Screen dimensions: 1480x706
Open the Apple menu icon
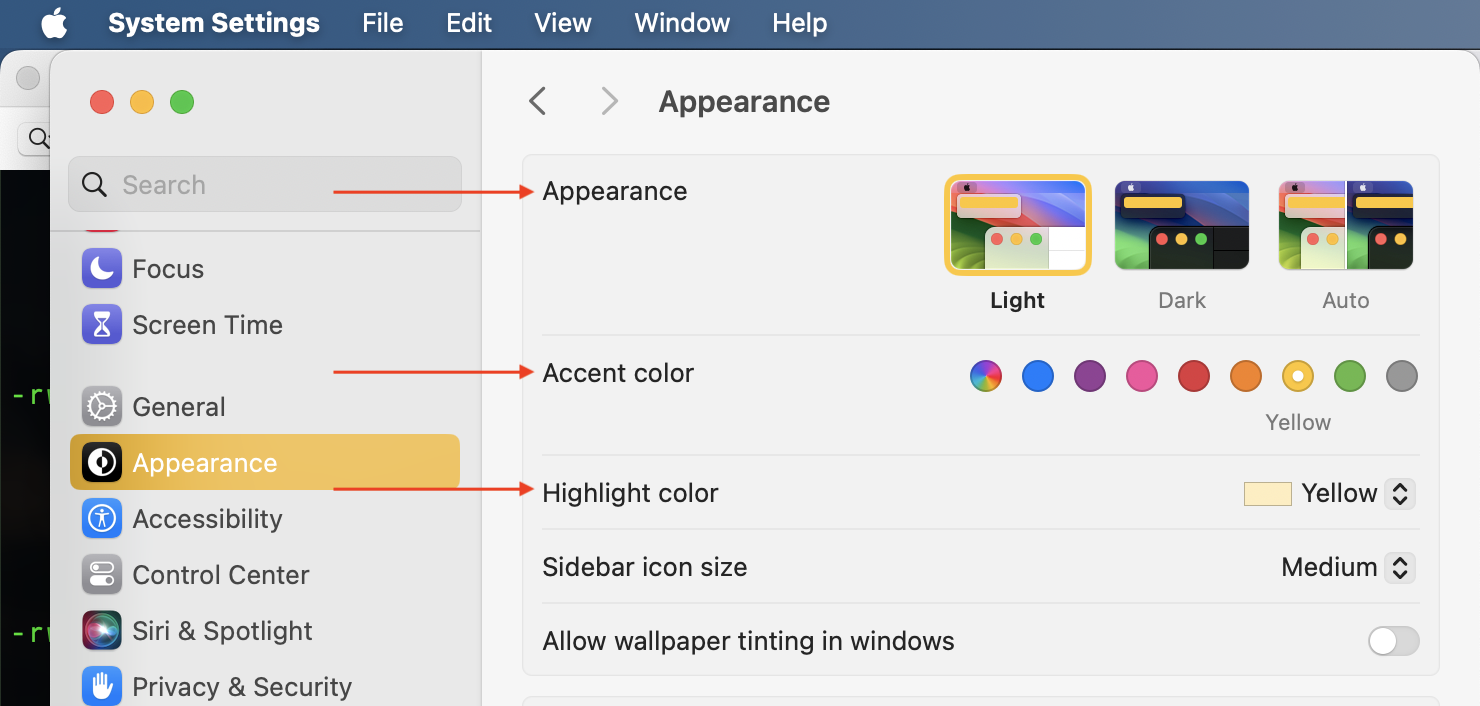54,23
